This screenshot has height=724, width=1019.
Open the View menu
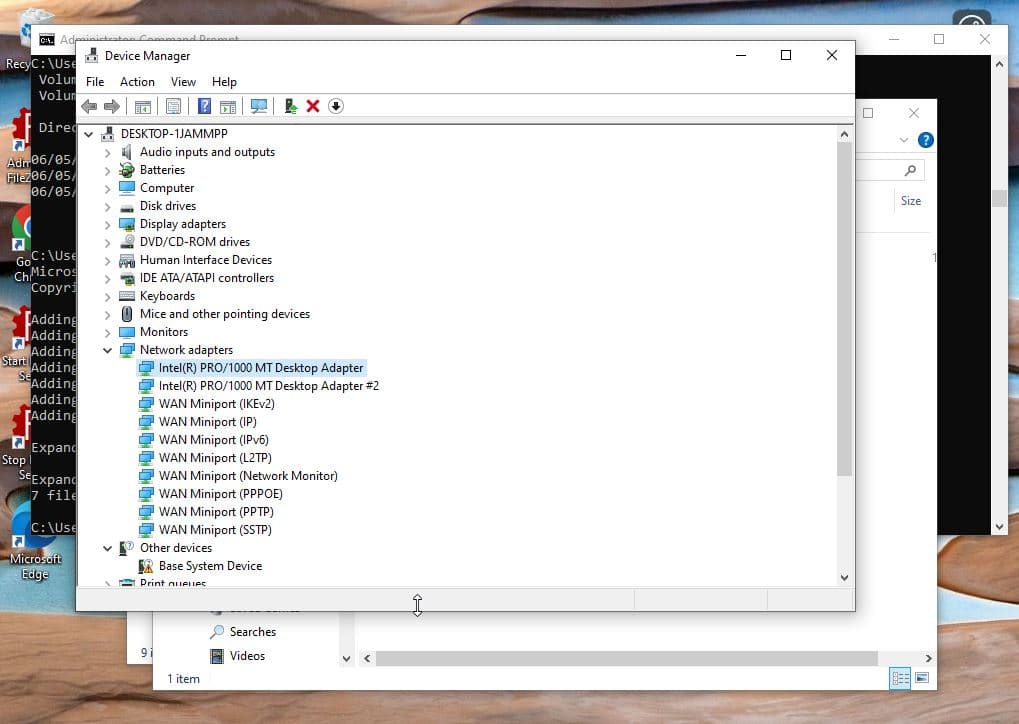click(183, 82)
